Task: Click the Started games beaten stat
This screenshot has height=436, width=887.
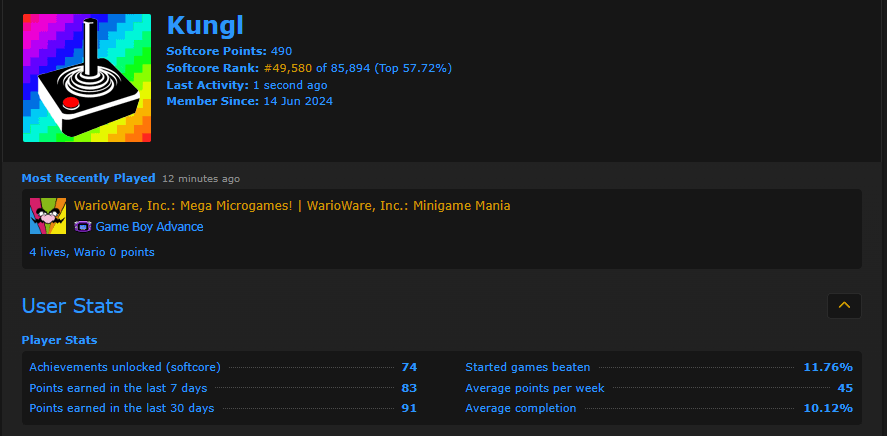Action: 528,367
